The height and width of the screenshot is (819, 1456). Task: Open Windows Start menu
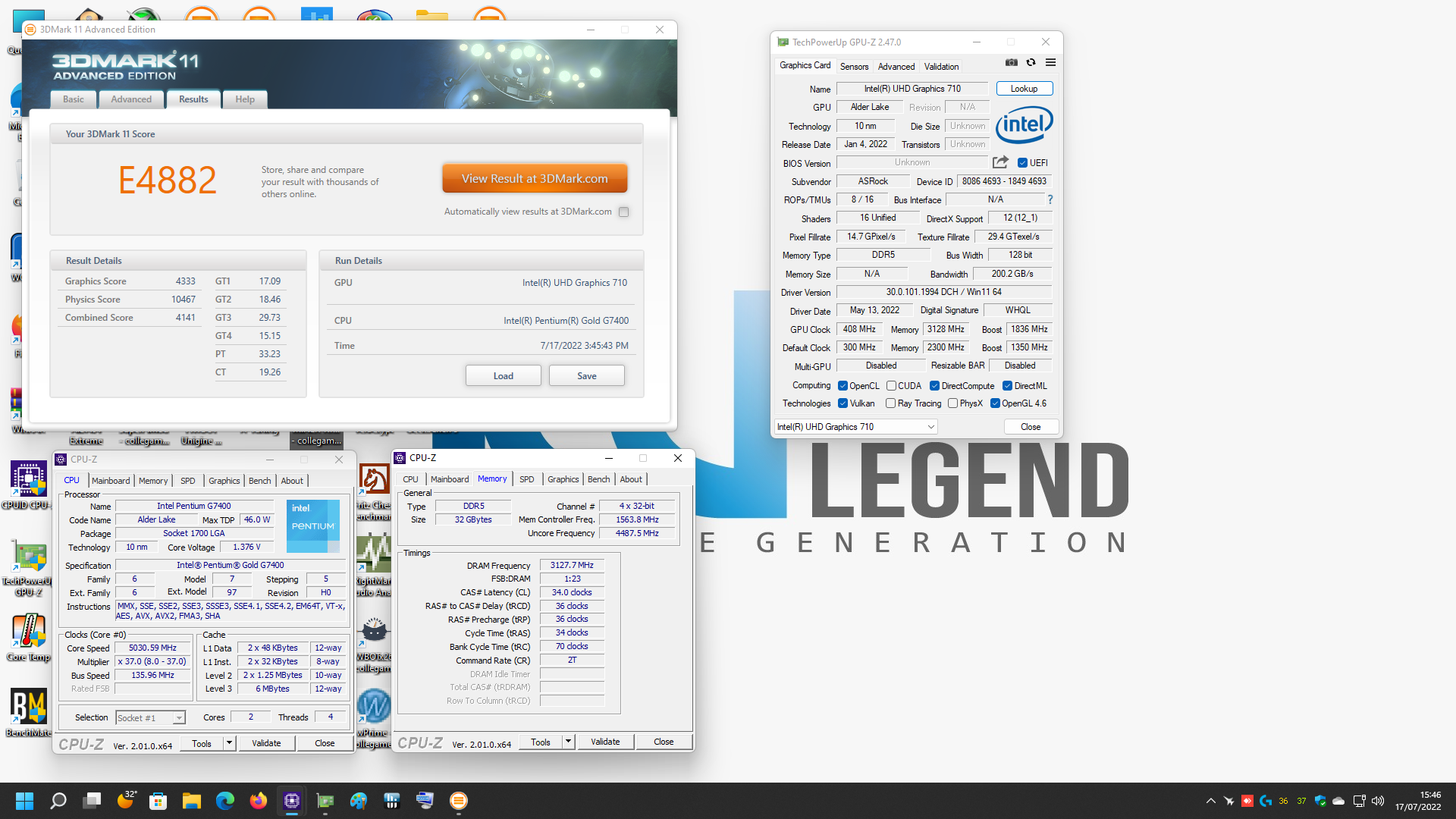click(x=24, y=801)
